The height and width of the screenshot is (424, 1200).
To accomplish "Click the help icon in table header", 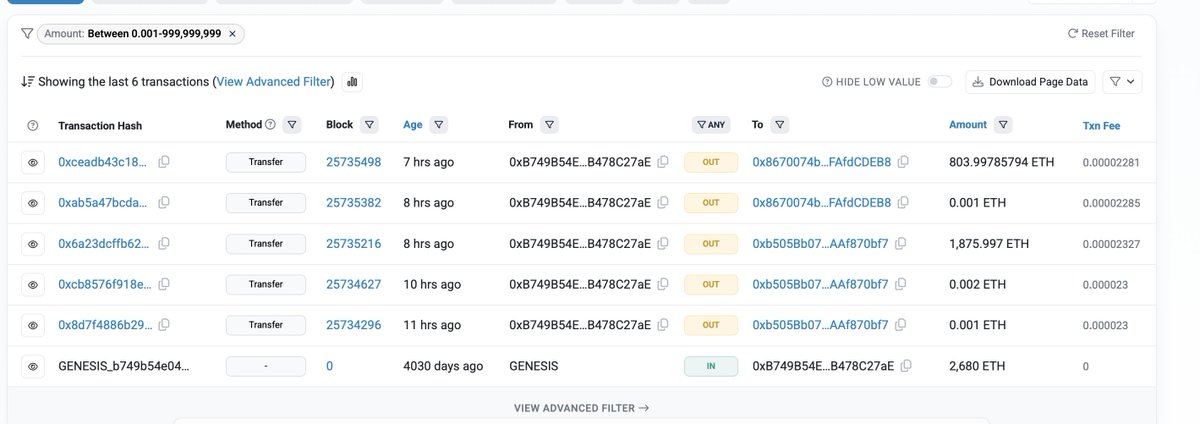I will pyautogui.click(x=32, y=125).
